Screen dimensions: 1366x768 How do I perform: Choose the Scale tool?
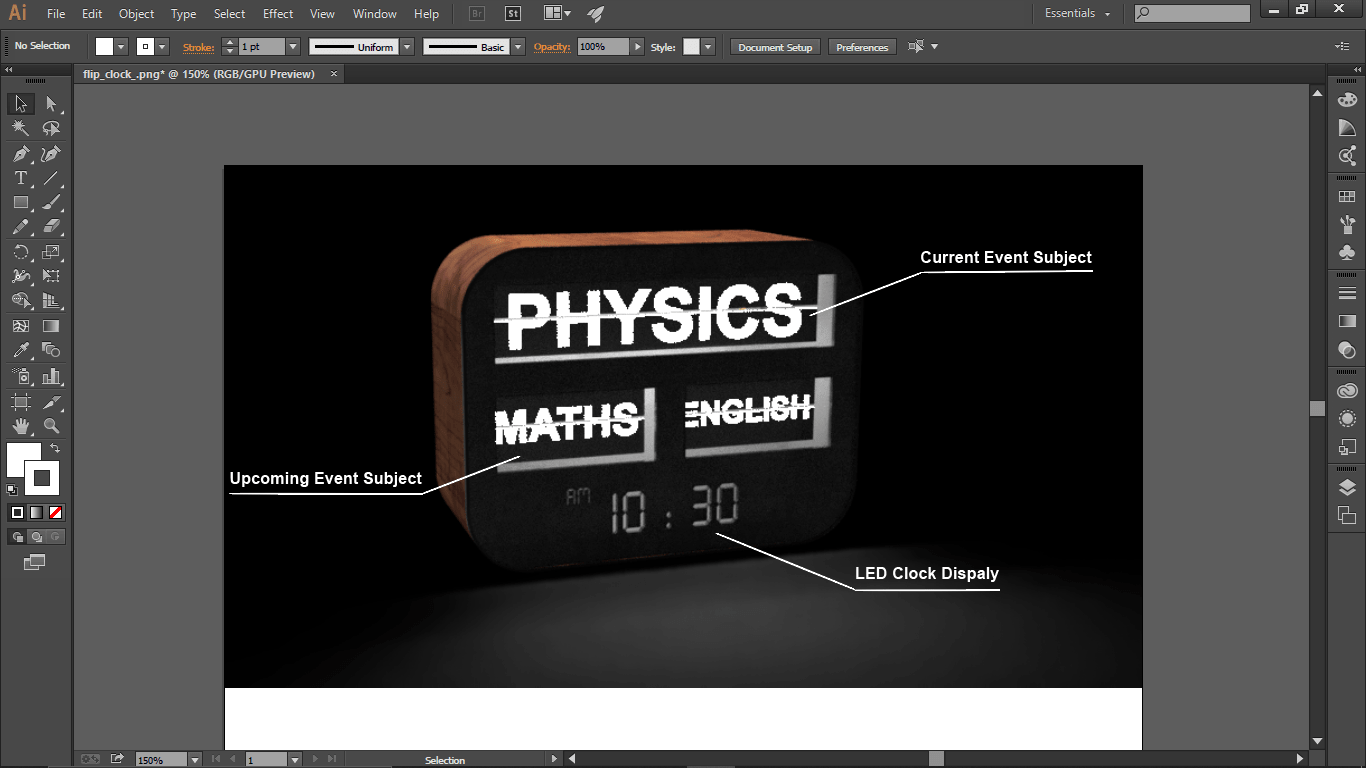51,252
